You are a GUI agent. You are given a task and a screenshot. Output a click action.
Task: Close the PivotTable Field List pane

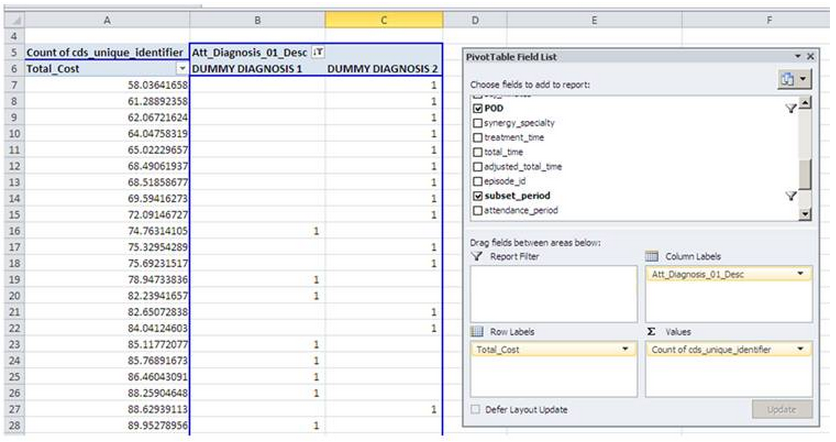810,56
